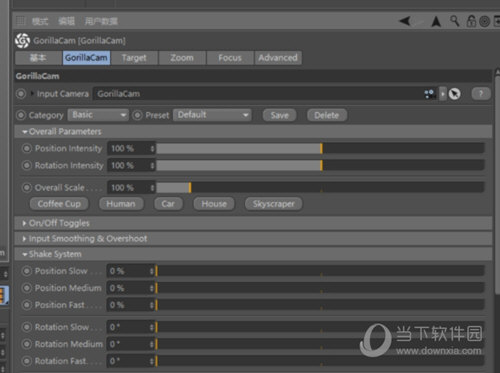Toggle Rotation Intensity keyframe dot
The height and width of the screenshot is (373, 500).
[x=27, y=165]
